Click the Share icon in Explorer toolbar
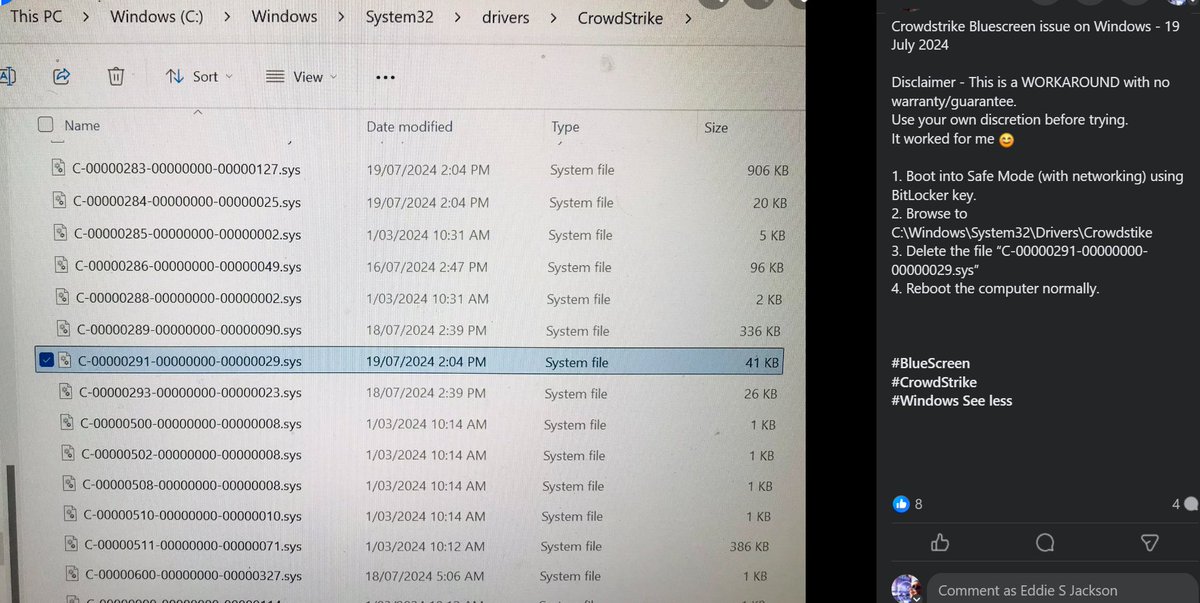This screenshot has height=603, width=1200. [61, 76]
